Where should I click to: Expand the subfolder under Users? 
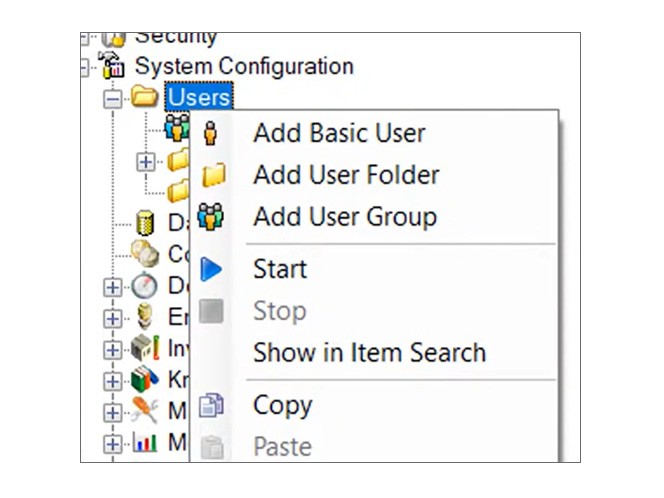click(x=146, y=160)
